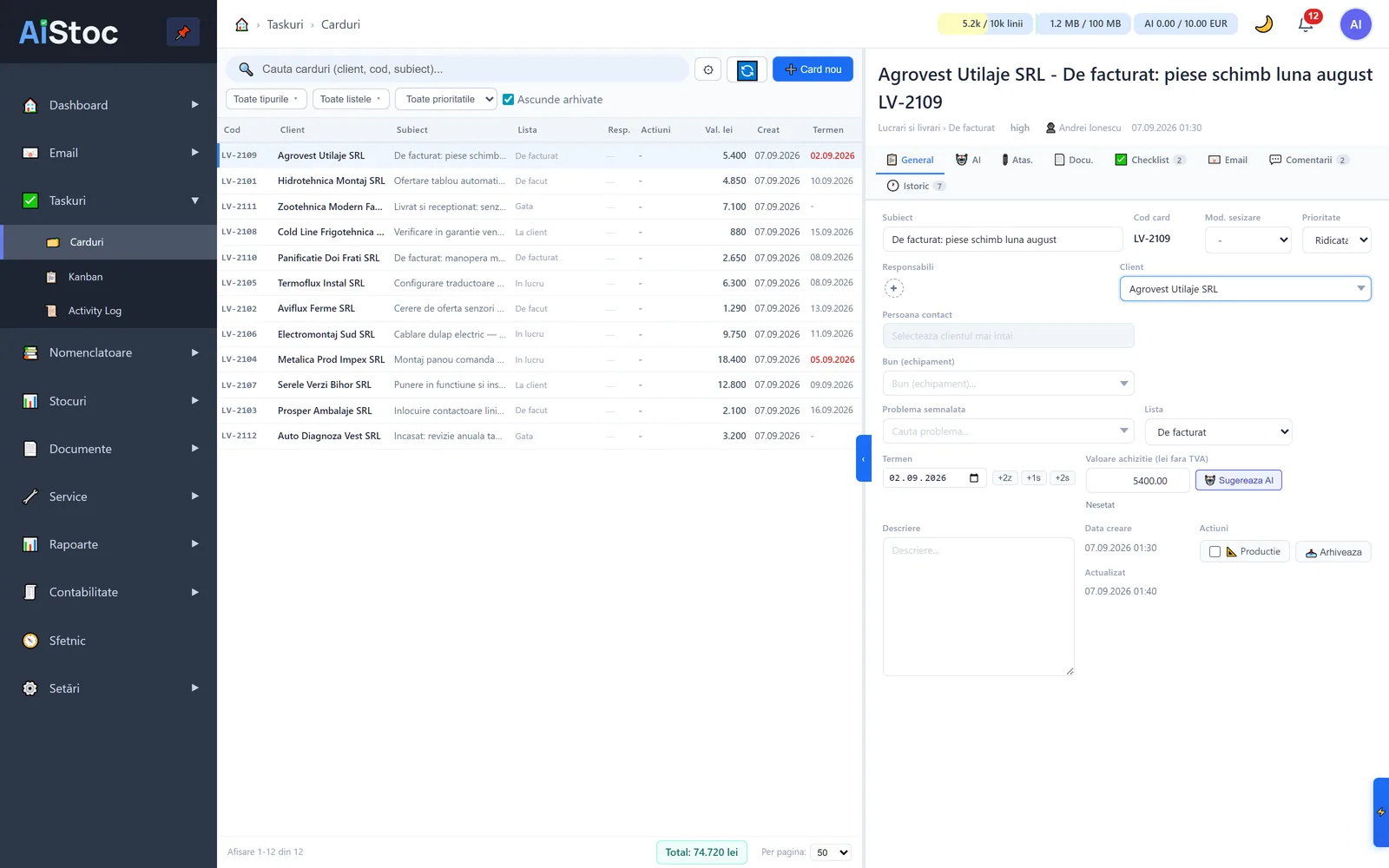
Task: Check the Productie checkbox
Action: pyautogui.click(x=1215, y=552)
